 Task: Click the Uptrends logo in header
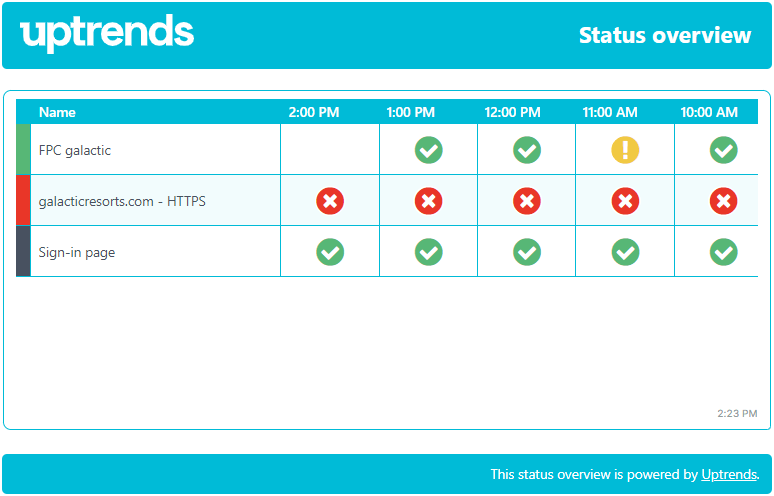pyautogui.click(x=107, y=34)
